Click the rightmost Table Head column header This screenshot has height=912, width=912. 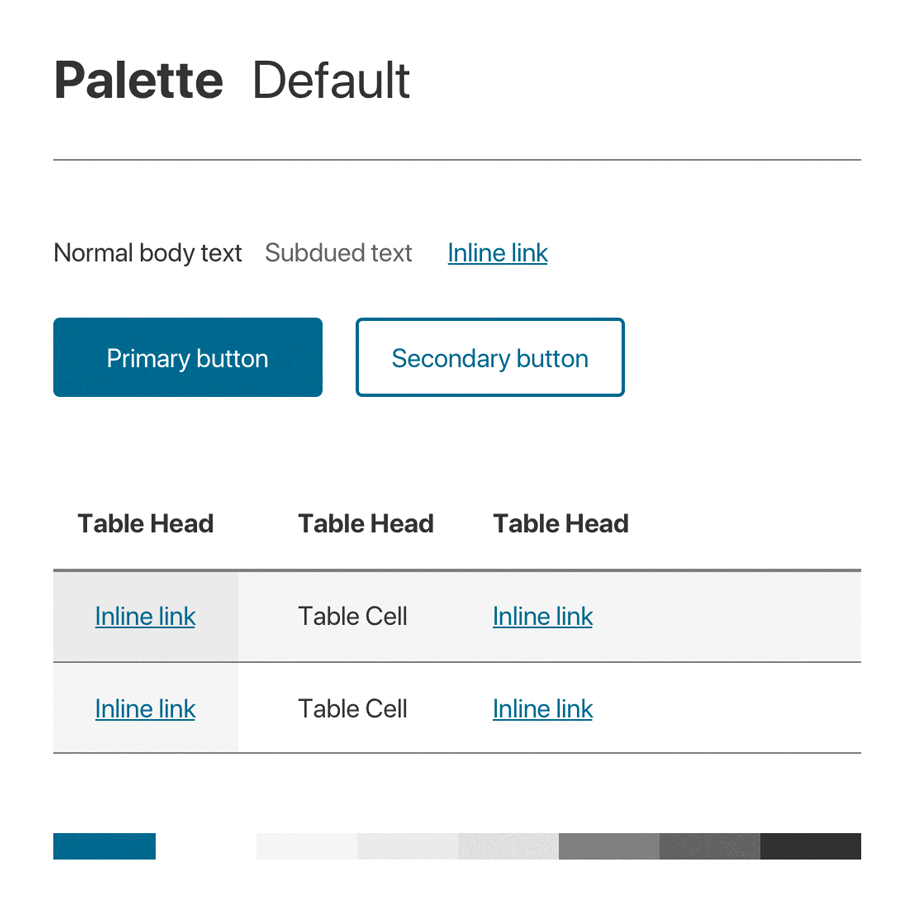[560, 523]
